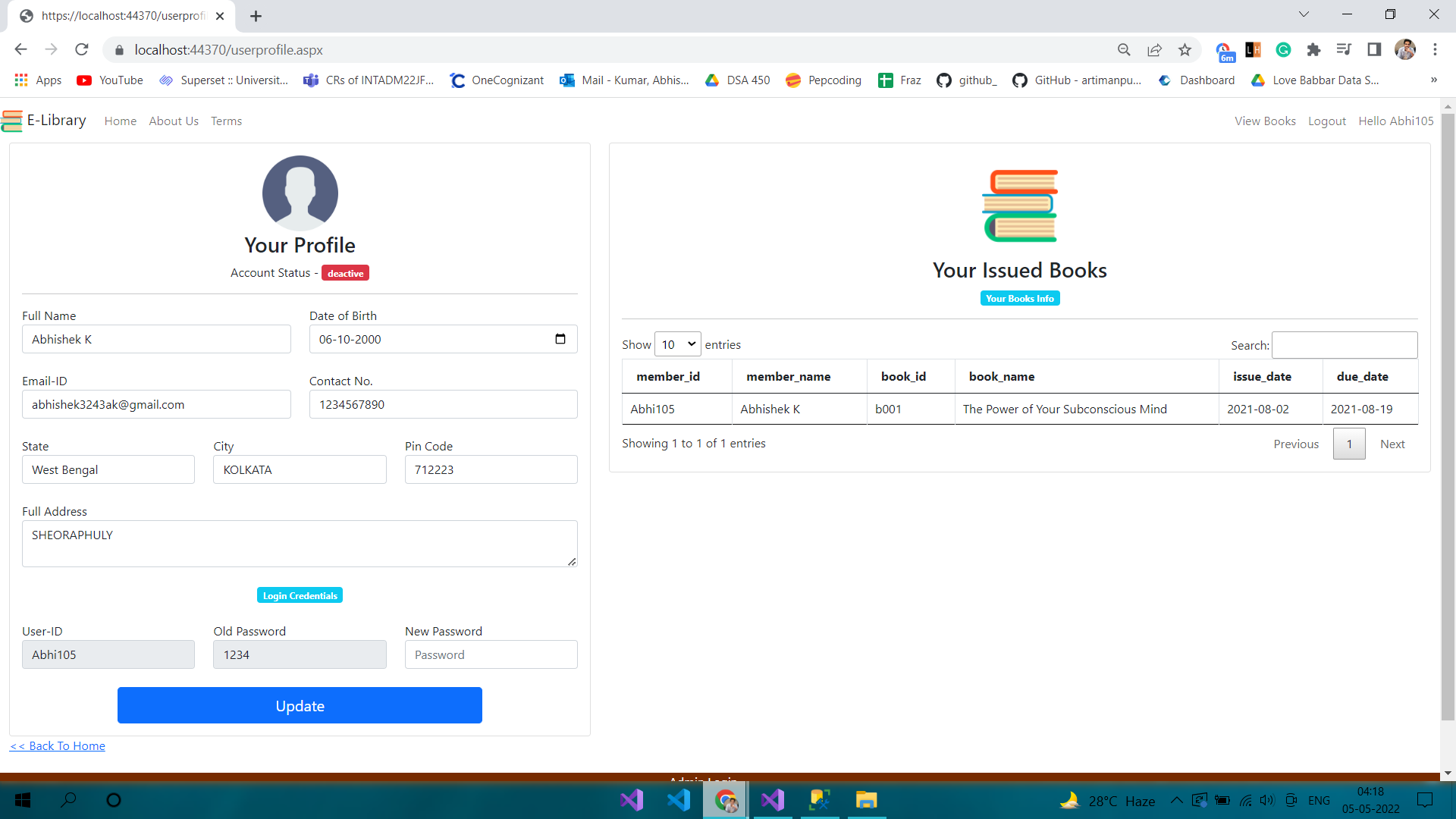Click the share icon in the address bar
This screenshot has width=1456, height=819.
click(x=1154, y=50)
